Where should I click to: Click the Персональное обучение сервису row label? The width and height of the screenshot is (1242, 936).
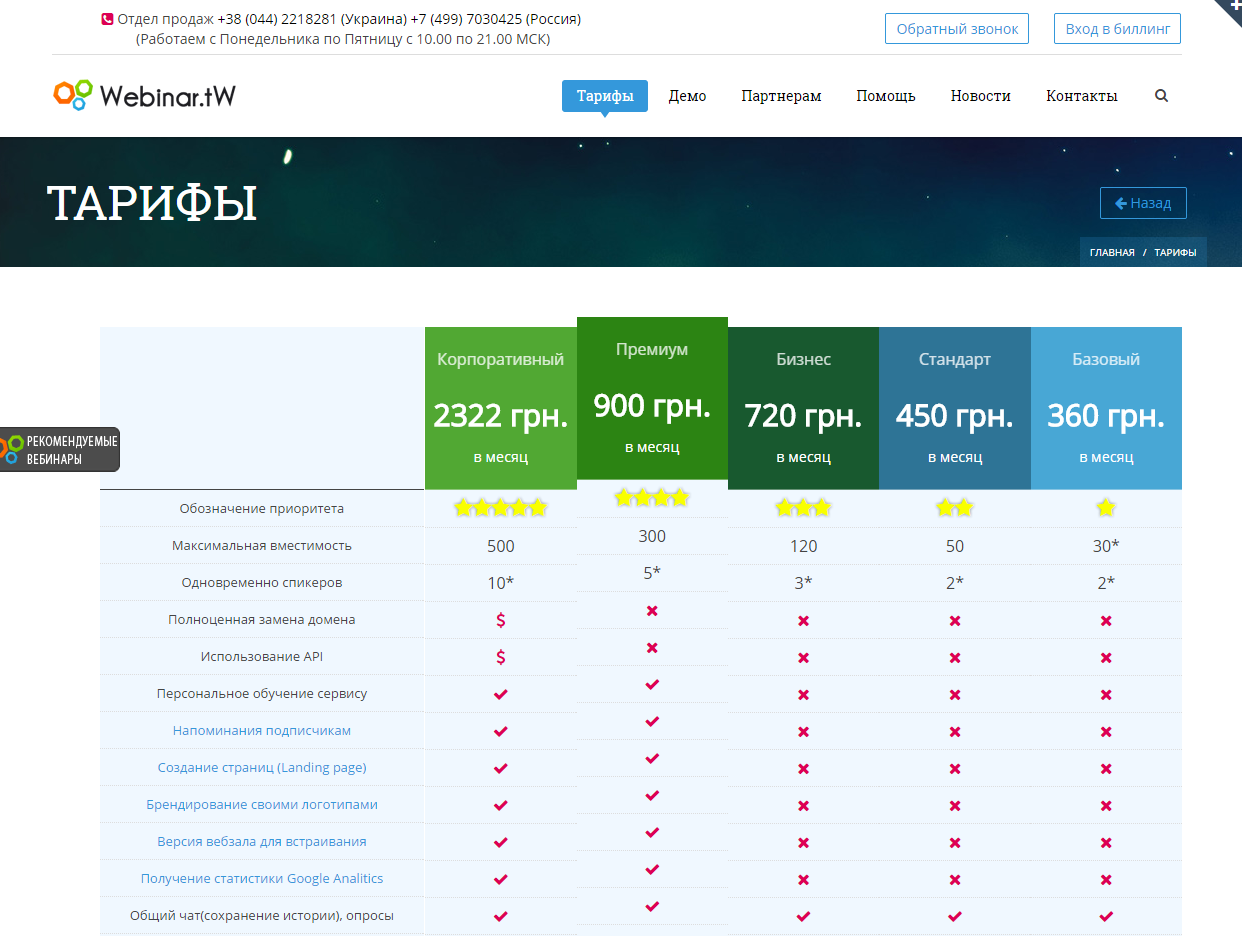262,693
